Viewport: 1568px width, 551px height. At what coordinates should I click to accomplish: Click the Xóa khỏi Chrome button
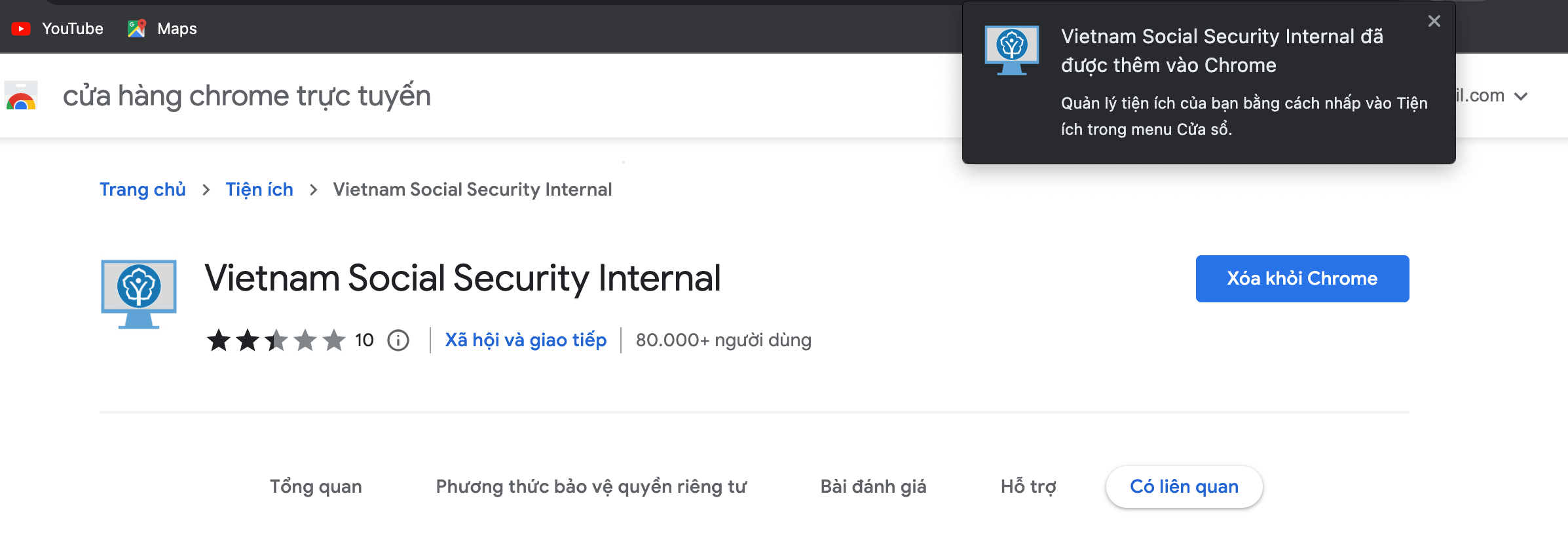[1301, 278]
